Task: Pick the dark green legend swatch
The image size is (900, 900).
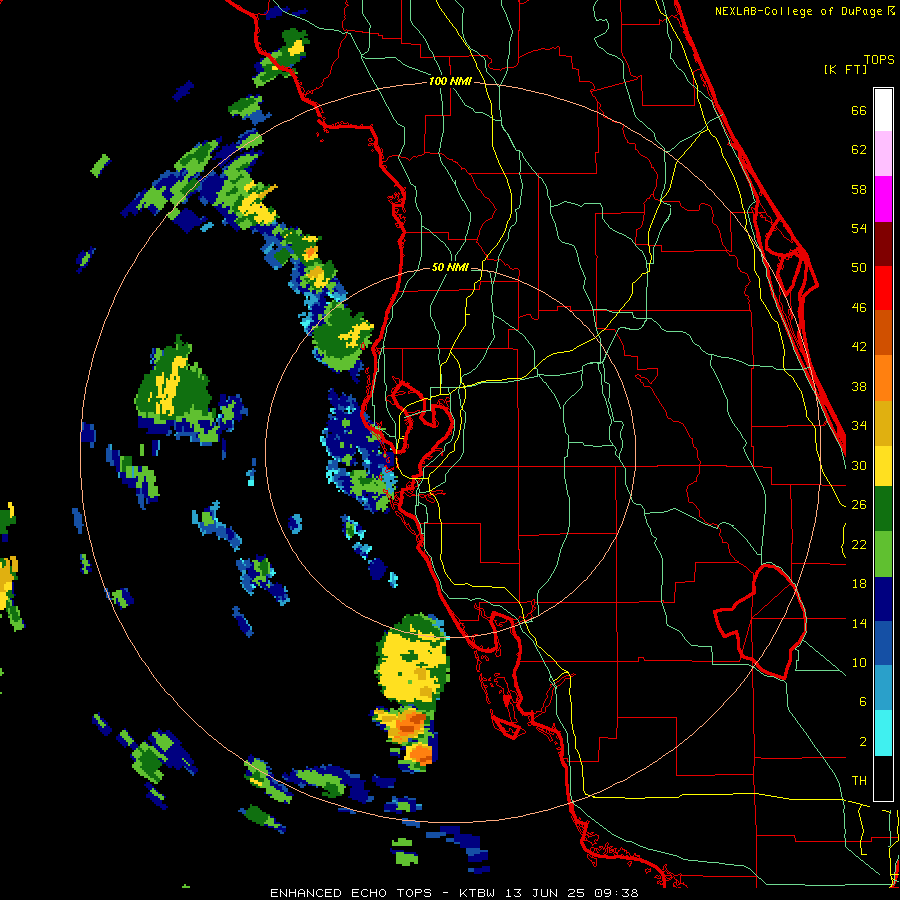Action: point(883,509)
